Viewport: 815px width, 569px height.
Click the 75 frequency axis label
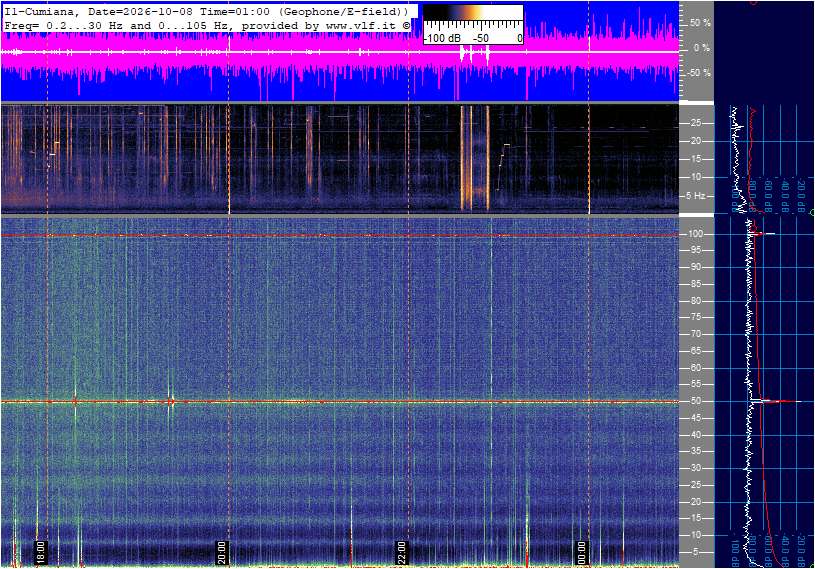(695, 317)
